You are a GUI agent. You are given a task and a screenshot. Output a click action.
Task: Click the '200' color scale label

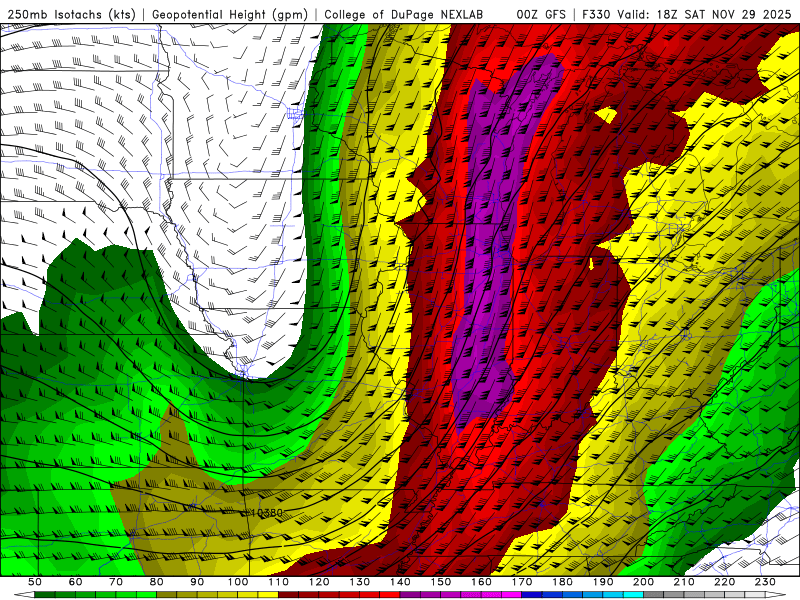click(643, 582)
